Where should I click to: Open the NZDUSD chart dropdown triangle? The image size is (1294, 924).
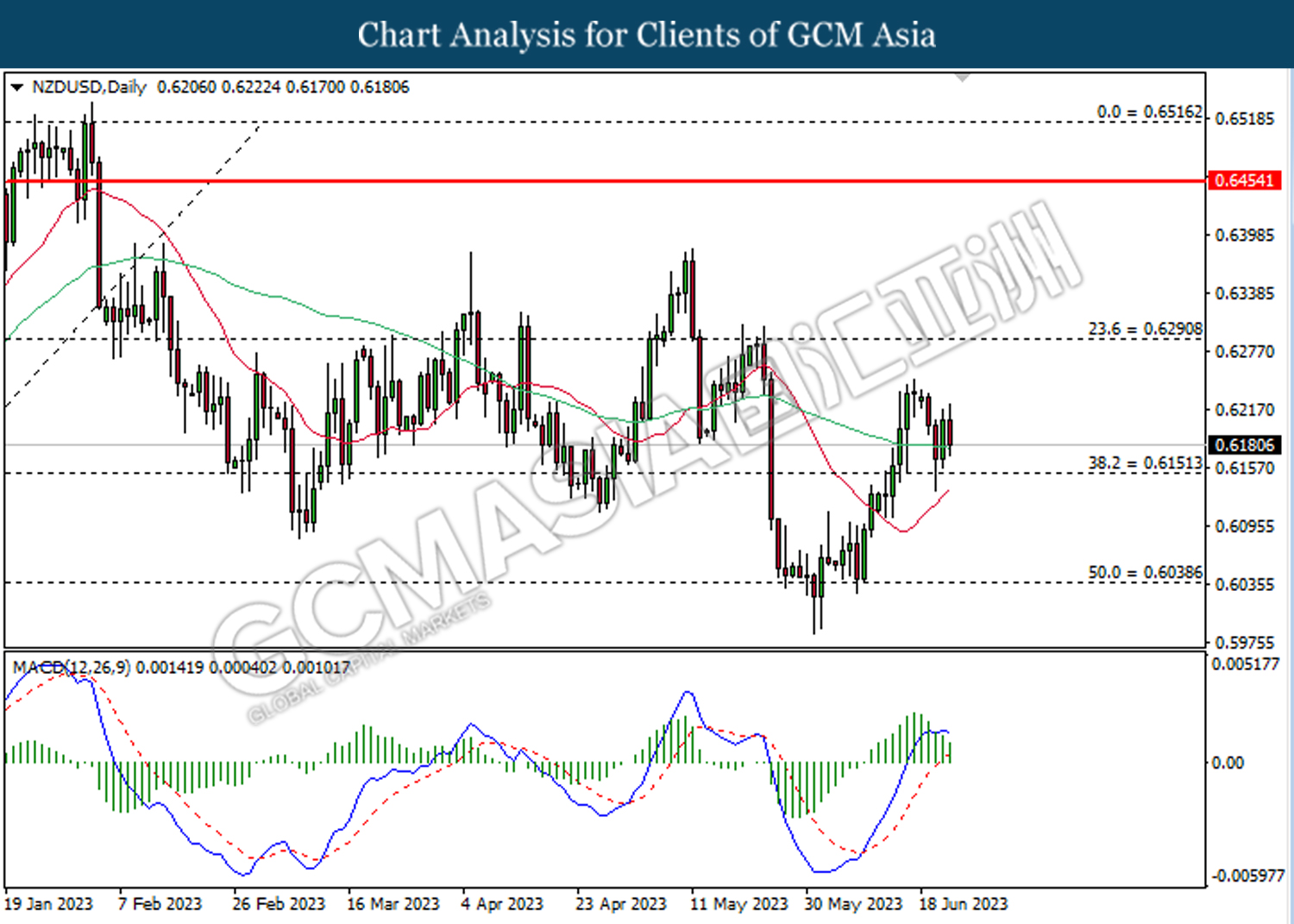(16, 87)
